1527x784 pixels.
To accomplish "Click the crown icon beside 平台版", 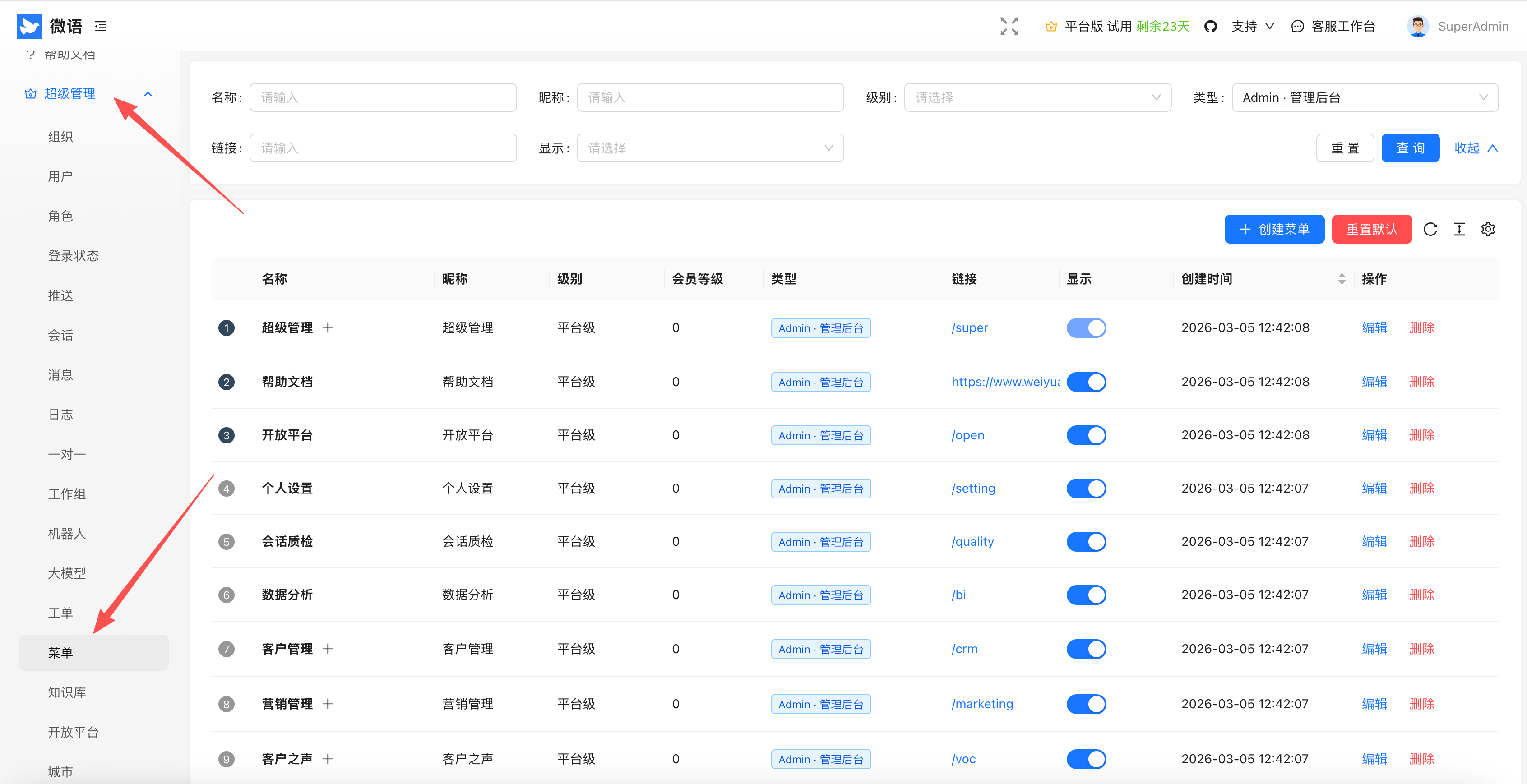I will [x=1051, y=26].
